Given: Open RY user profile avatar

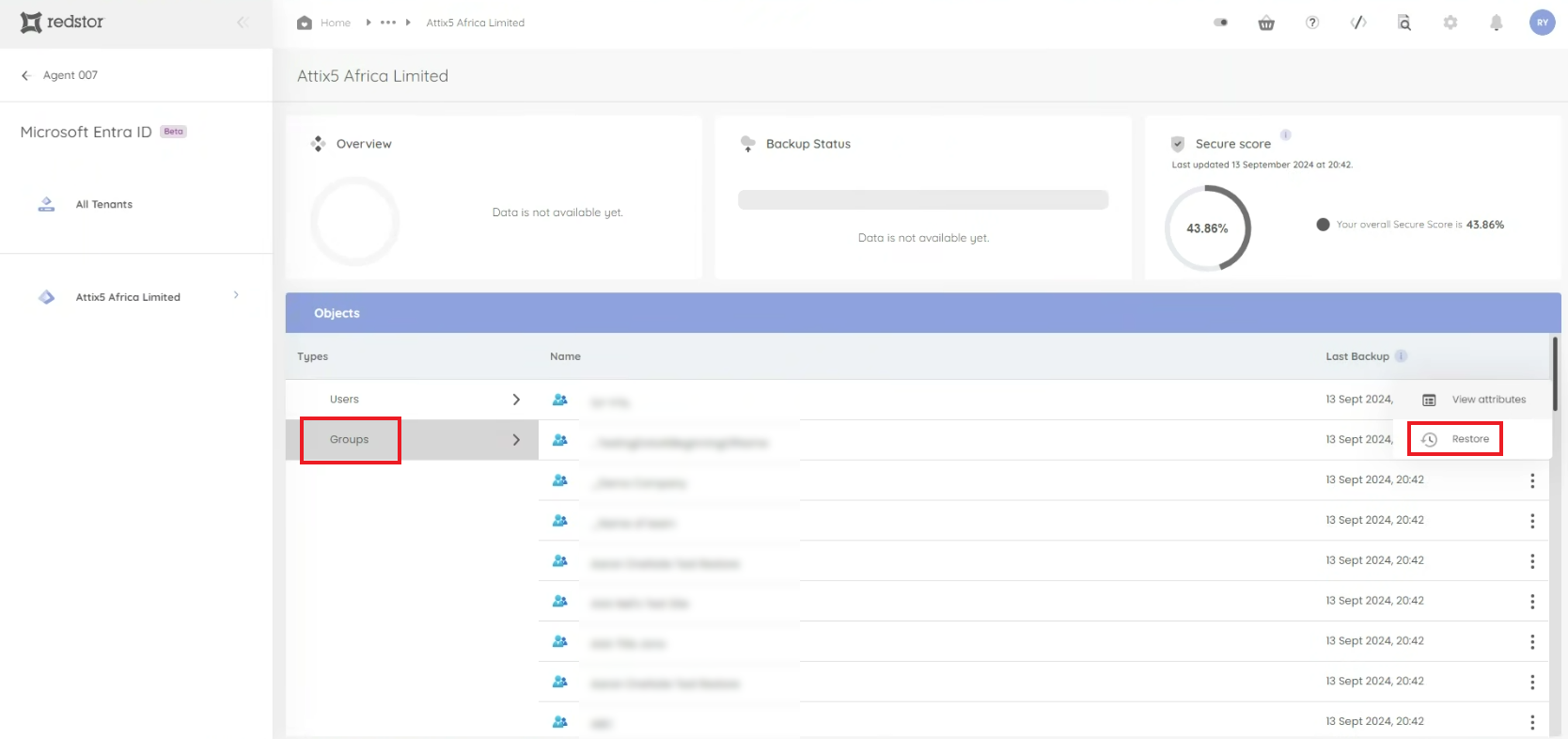Looking at the screenshot, I should click(1543, 23).
